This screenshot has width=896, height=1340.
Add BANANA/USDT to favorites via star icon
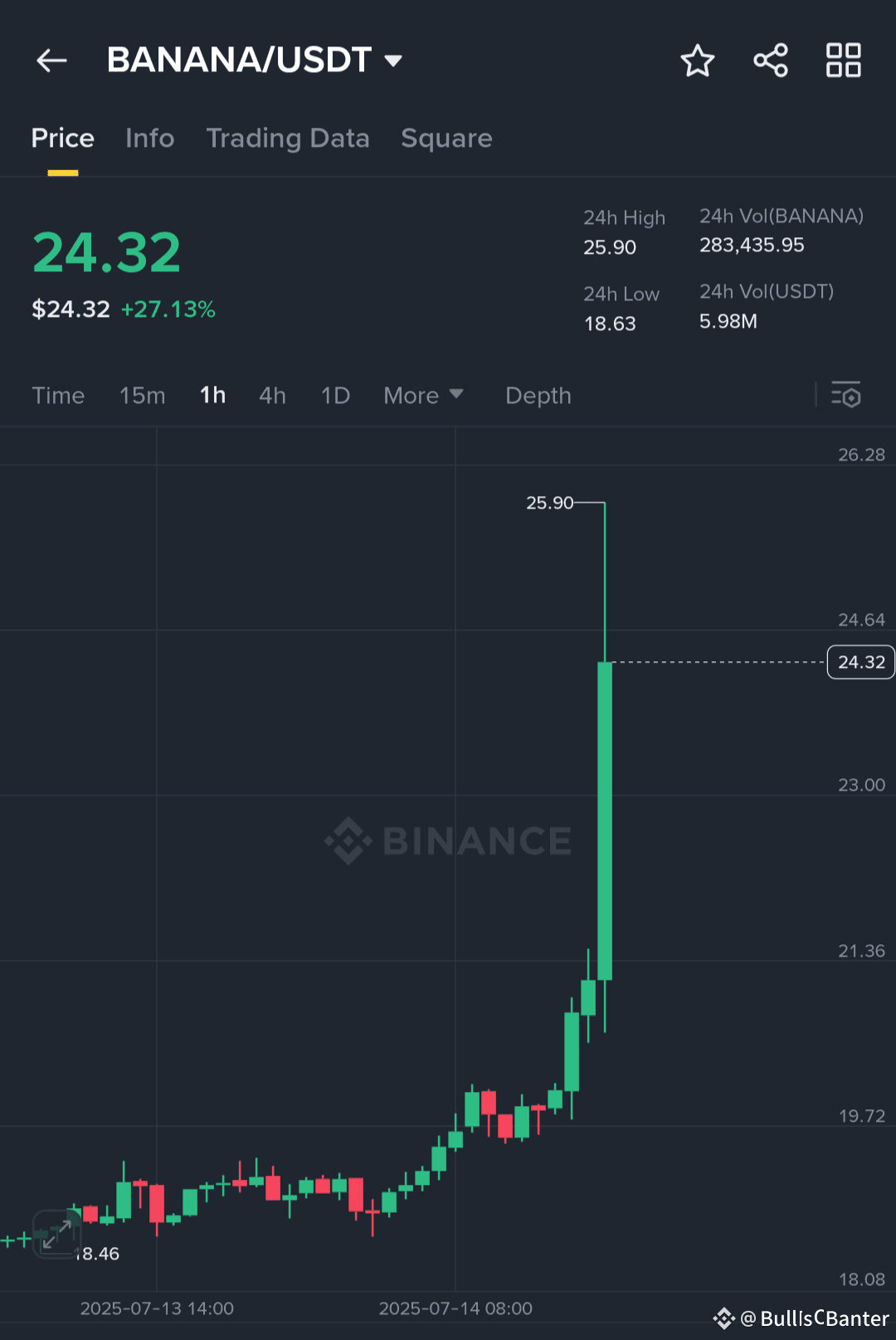click(697, 60)
